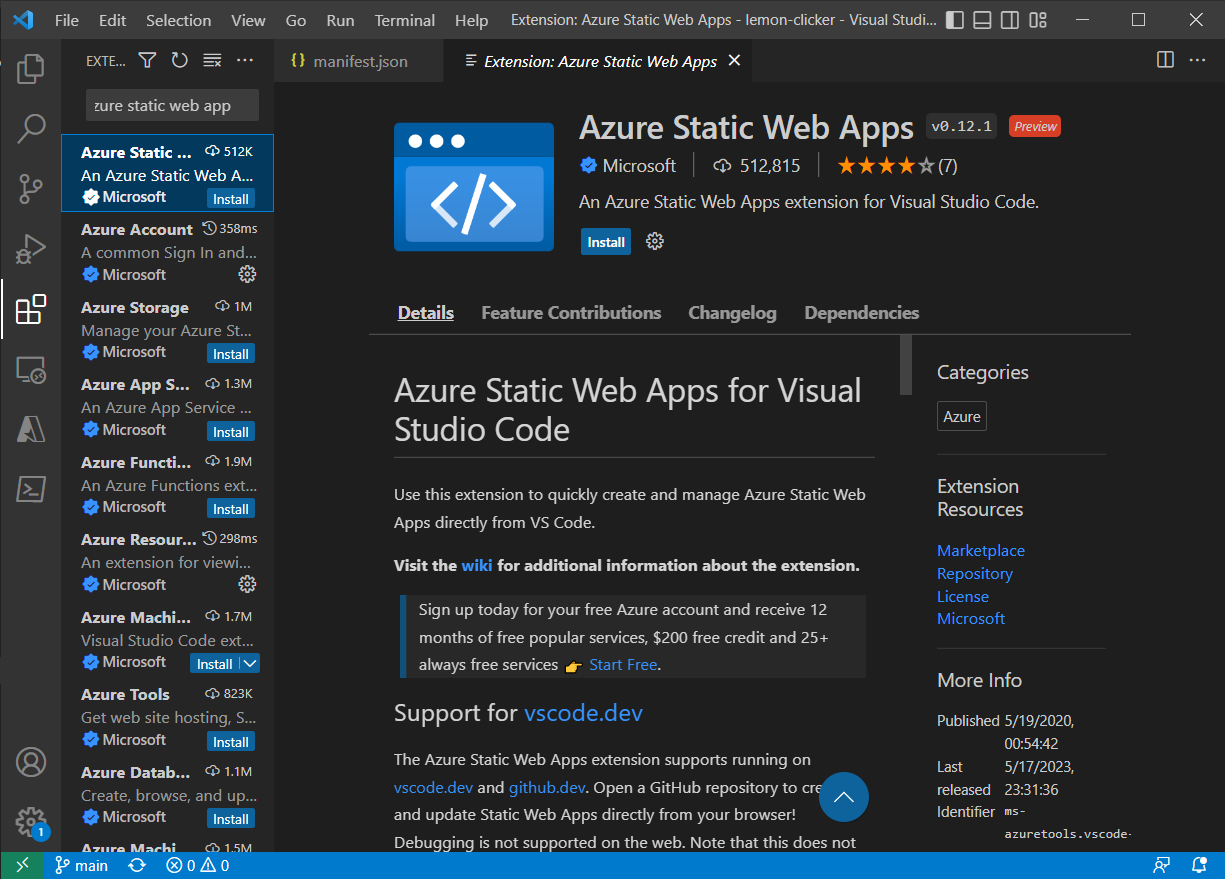Clear extensions search results
1225x879 pixels.
(x=212, y=61)
